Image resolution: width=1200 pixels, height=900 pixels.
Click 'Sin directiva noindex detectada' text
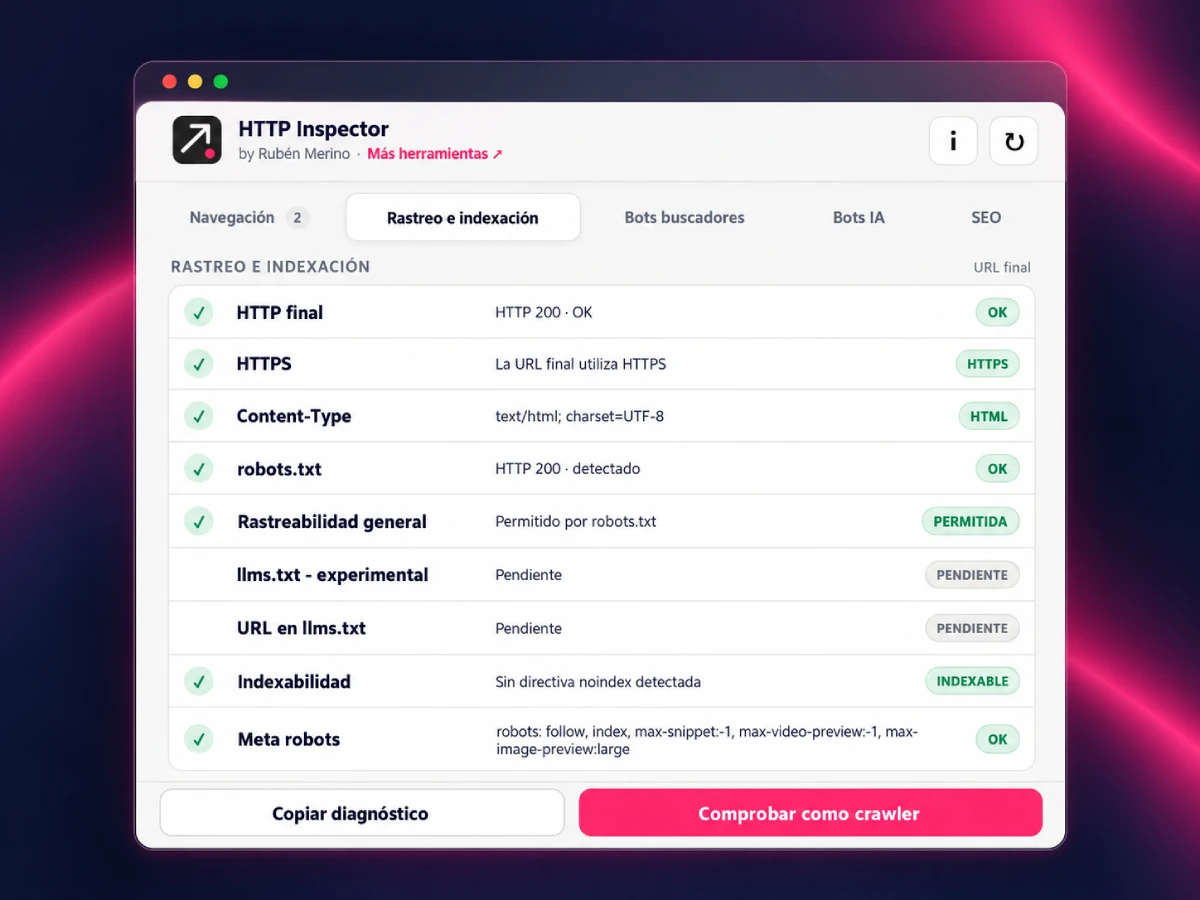[x=598, y=682]
